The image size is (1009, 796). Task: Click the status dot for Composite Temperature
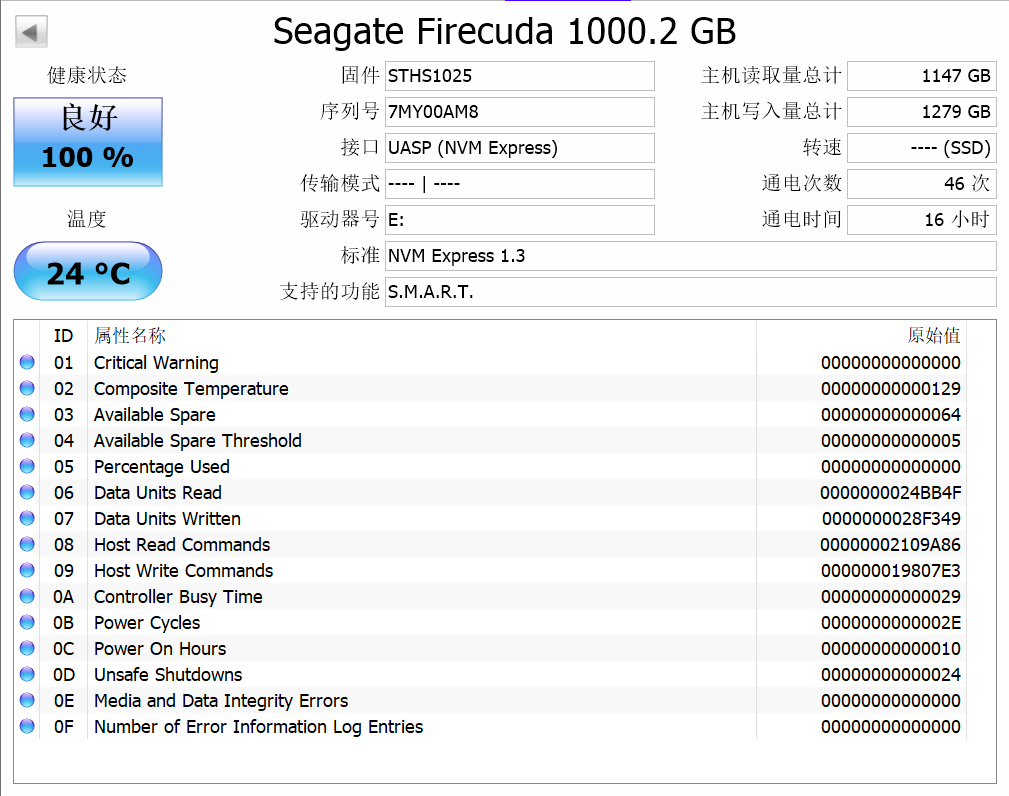pos(27,388)
